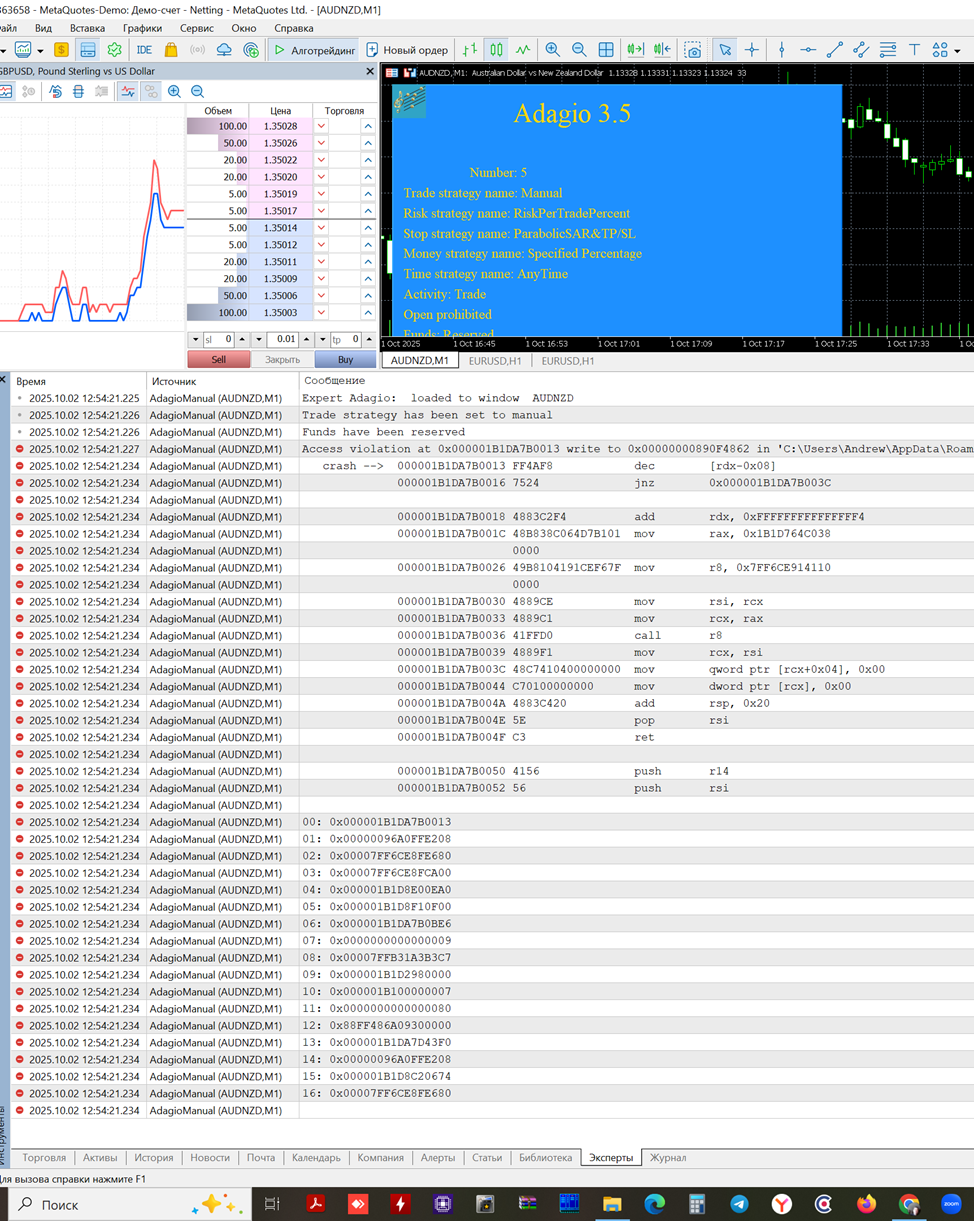Draw a vertical line object
This screenshot has height=1221, width=974.
pyautogui.click(x=782, y=49)
